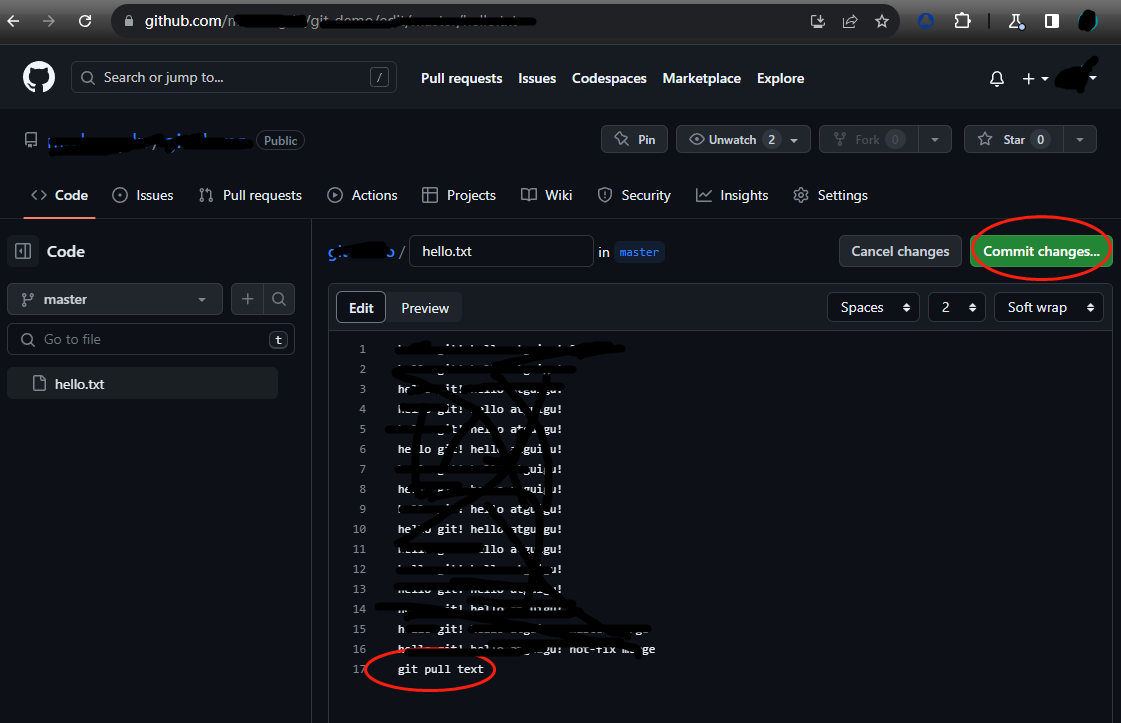
Task: Open the Spaces indent mode dropdown
Action: (x=874, y=307)
